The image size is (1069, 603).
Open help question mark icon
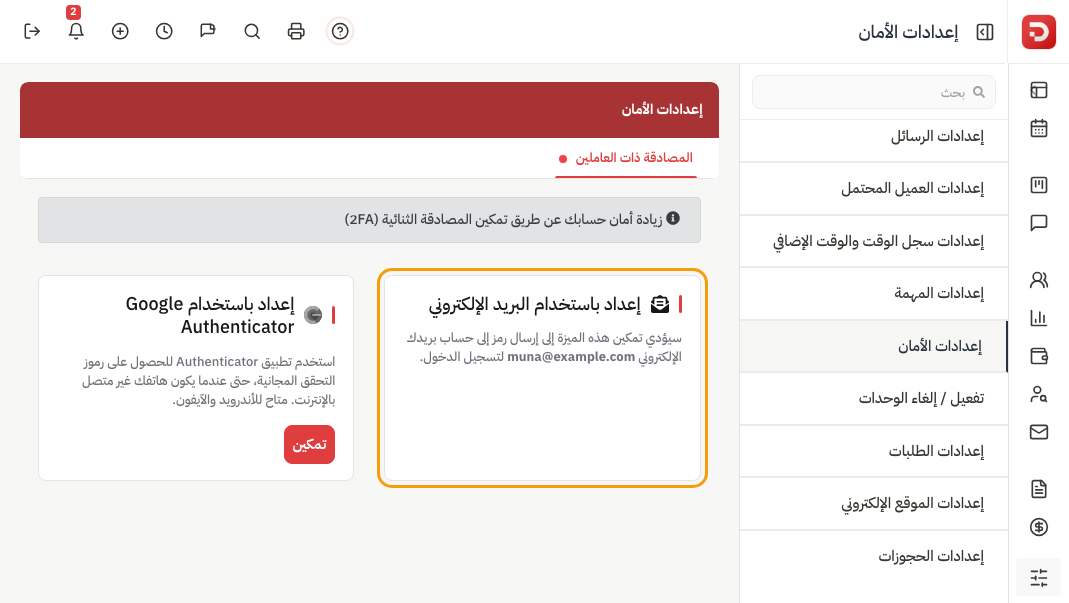[x=340, y=31]
